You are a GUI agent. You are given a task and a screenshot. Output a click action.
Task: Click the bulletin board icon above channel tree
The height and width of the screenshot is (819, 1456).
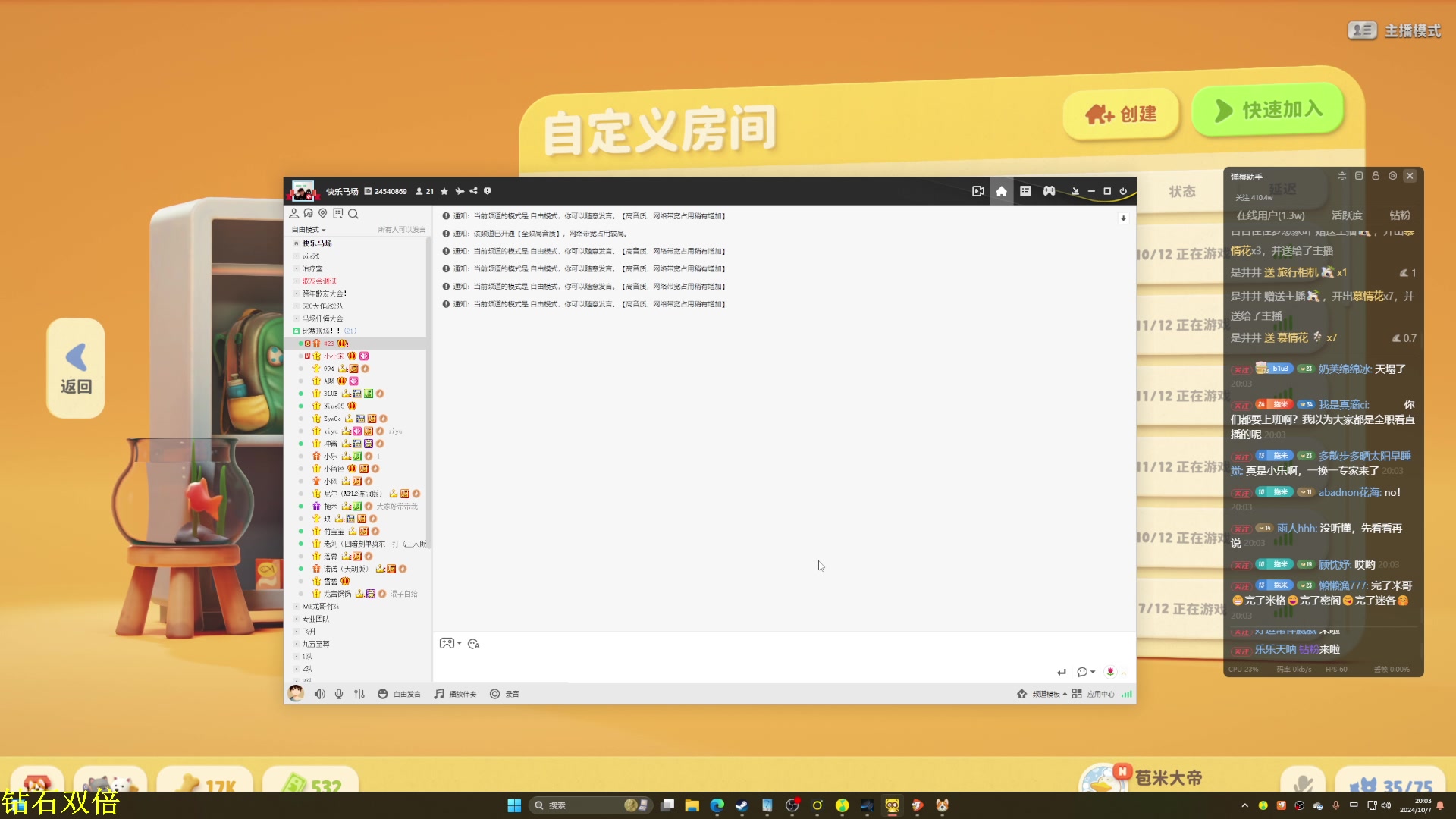338,214
